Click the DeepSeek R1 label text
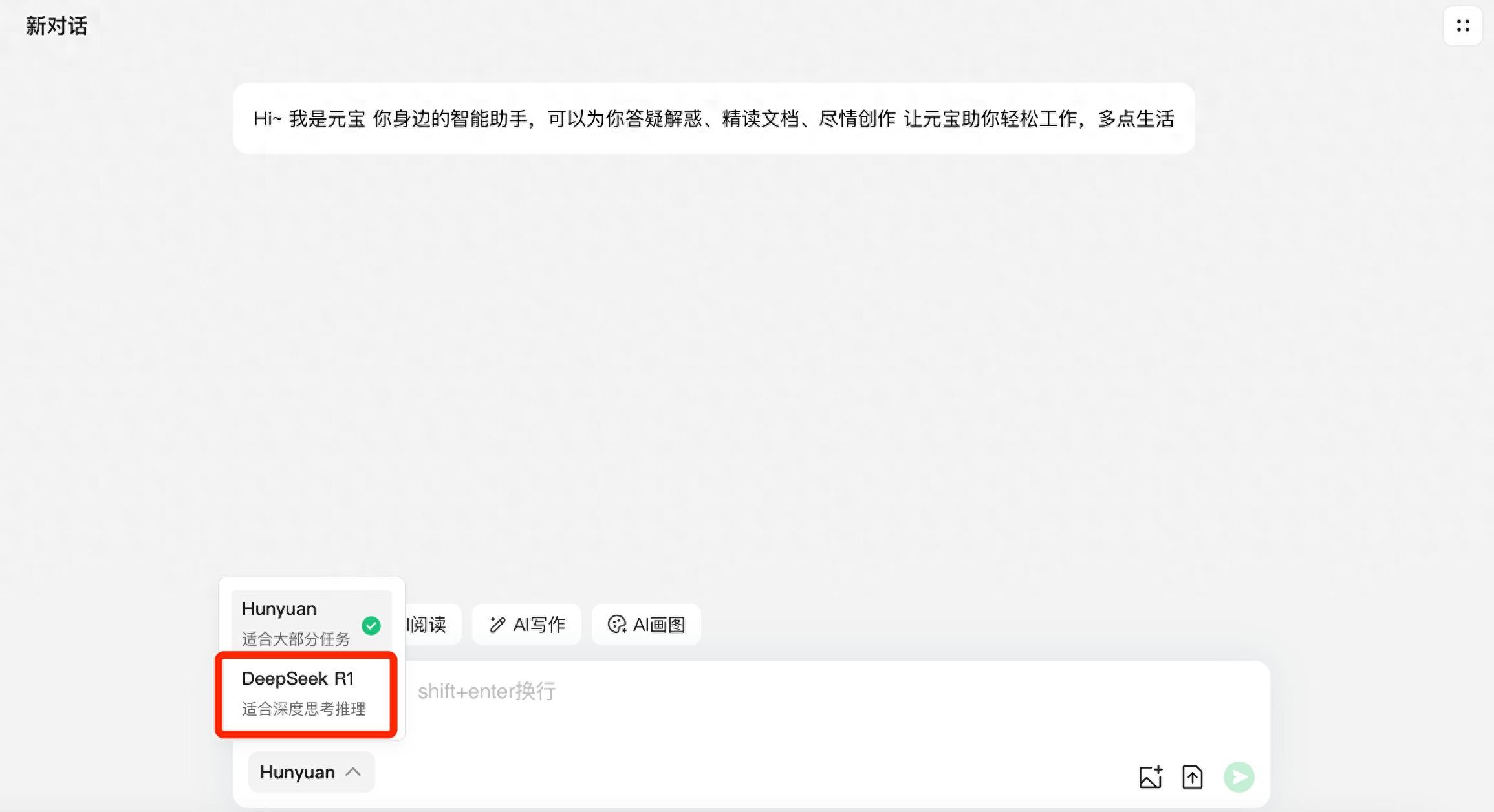Screen dimensions: 1494x812 [x=298, y=679]
